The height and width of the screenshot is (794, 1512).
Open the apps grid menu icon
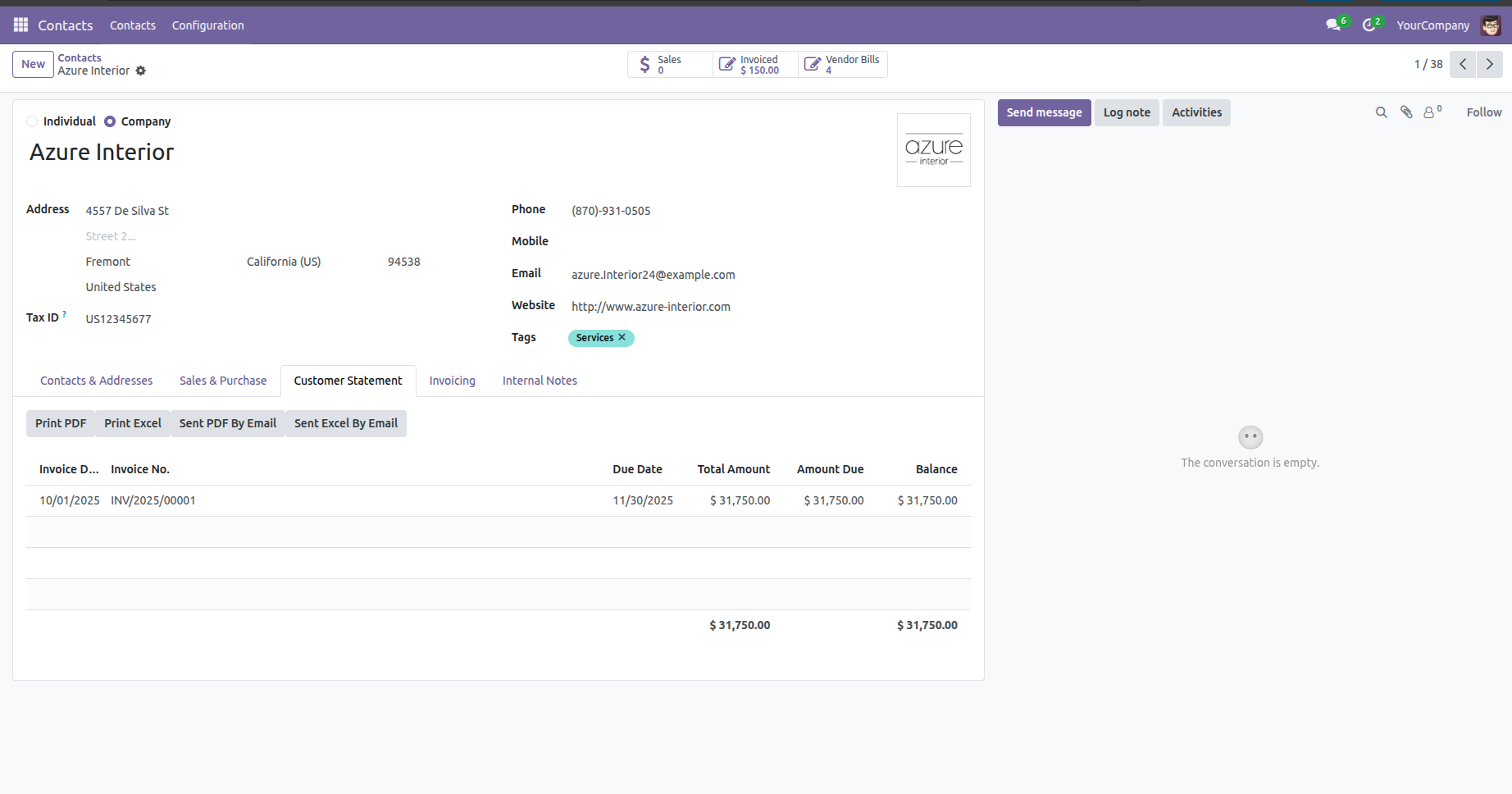pos(20,25)
